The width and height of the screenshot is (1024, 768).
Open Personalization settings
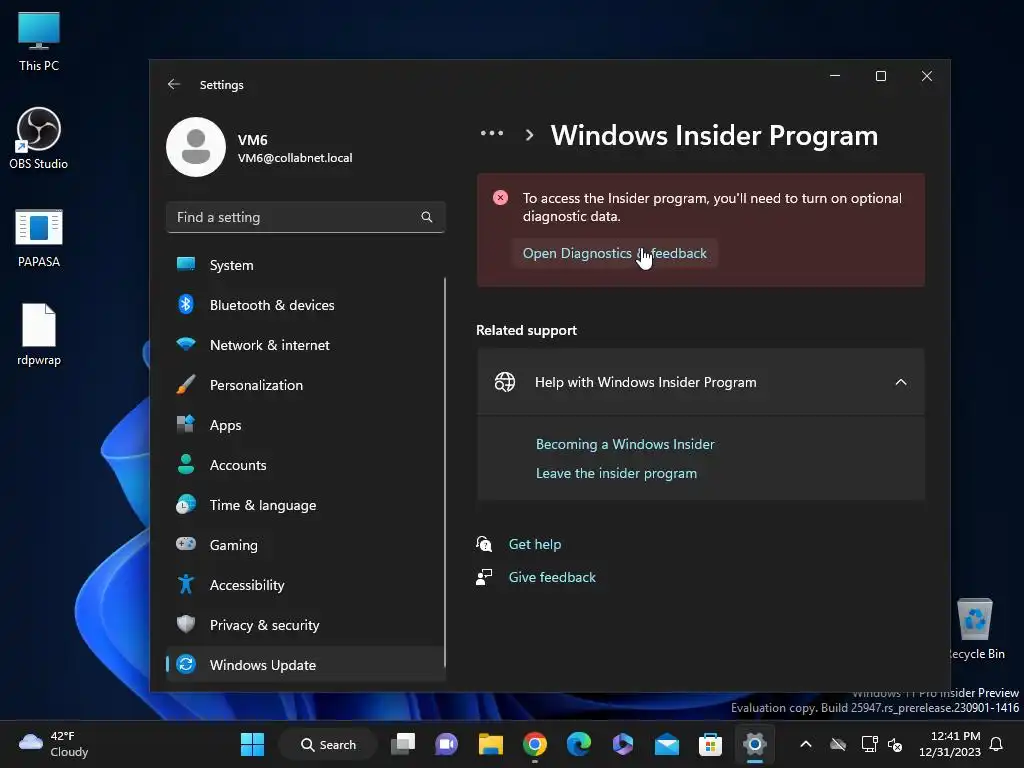click(x=306, y=385)
